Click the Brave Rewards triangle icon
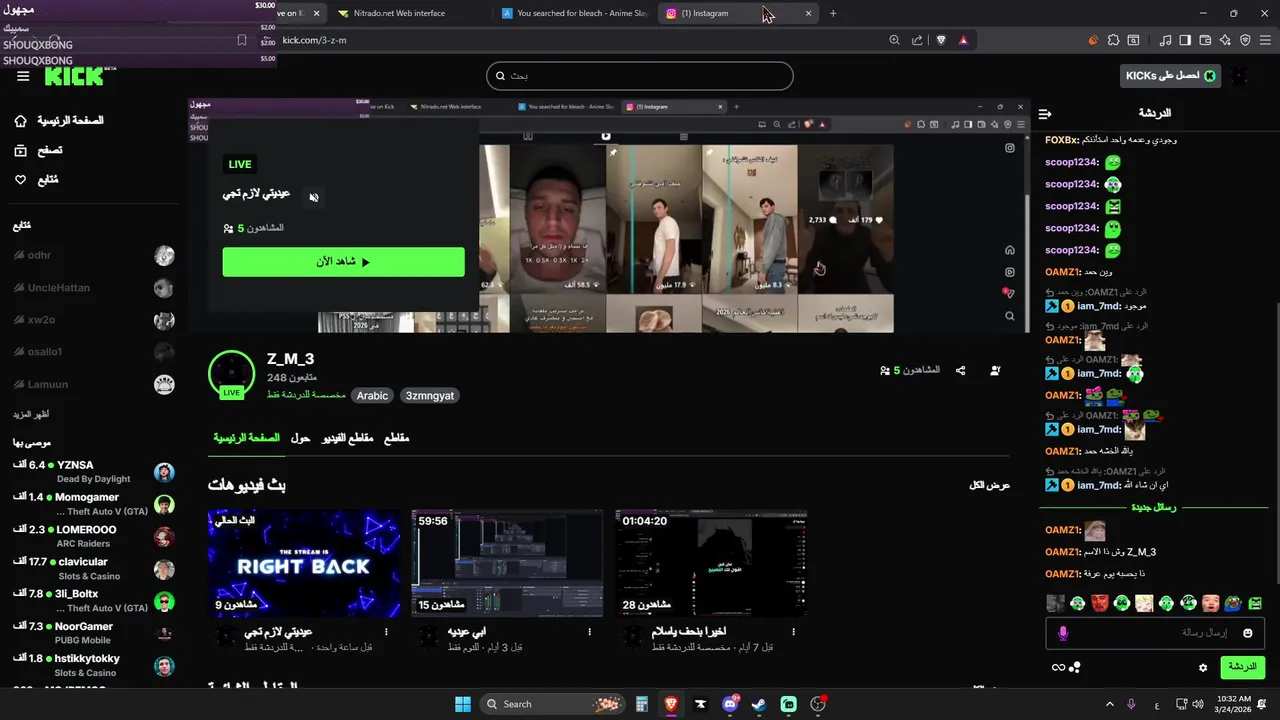Image resolution: width=1280 pixels, height=720 pixels. [963, 40]
